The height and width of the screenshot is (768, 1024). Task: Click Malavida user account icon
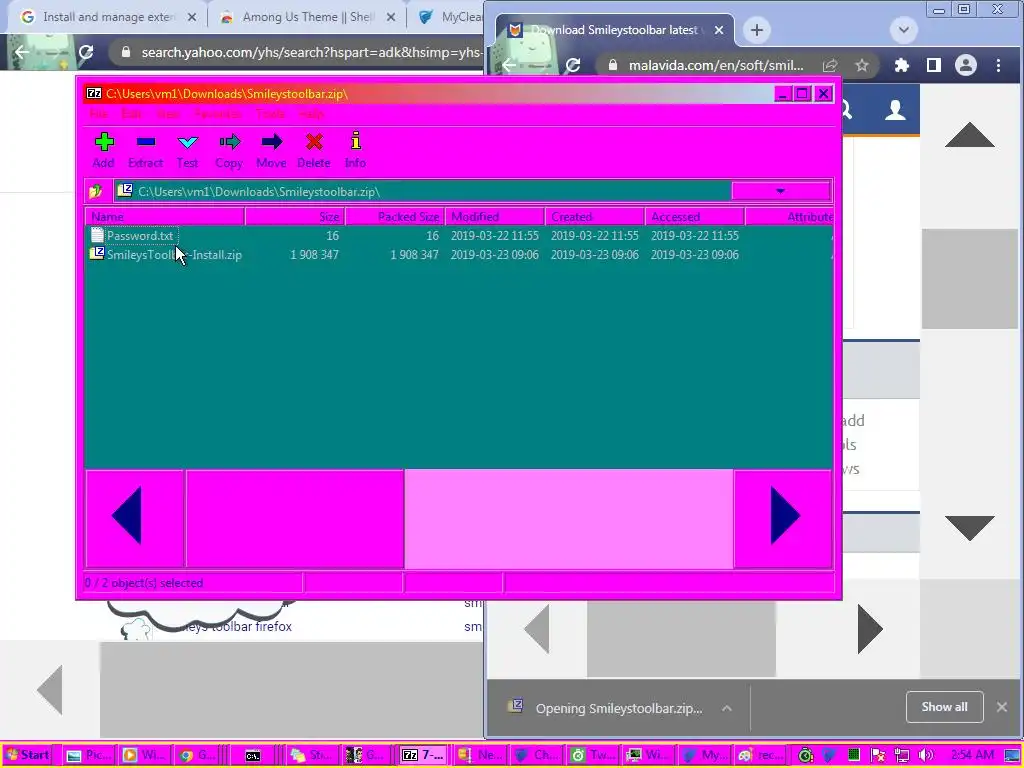[895, 110]
